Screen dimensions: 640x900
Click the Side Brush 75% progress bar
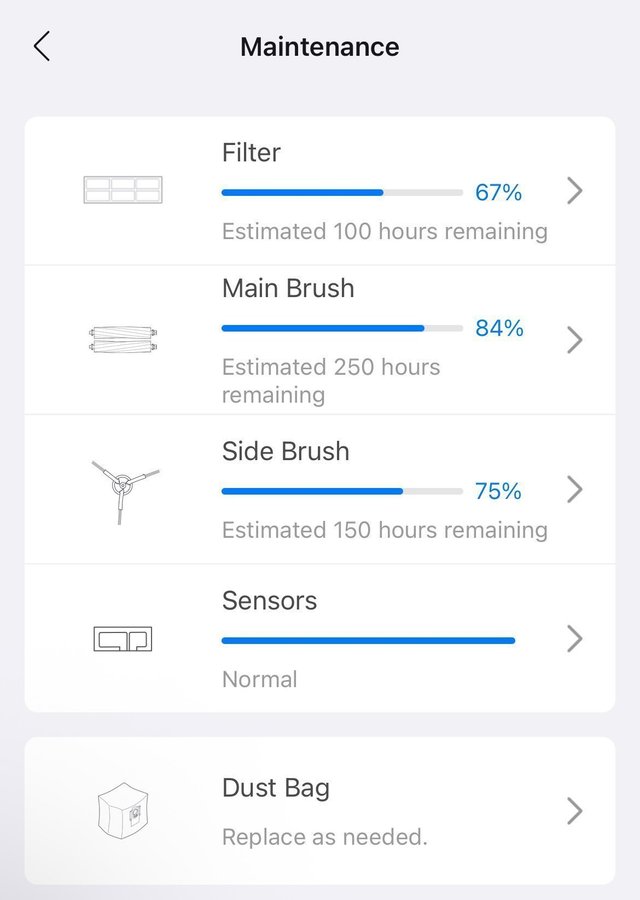tap(342, 491)
